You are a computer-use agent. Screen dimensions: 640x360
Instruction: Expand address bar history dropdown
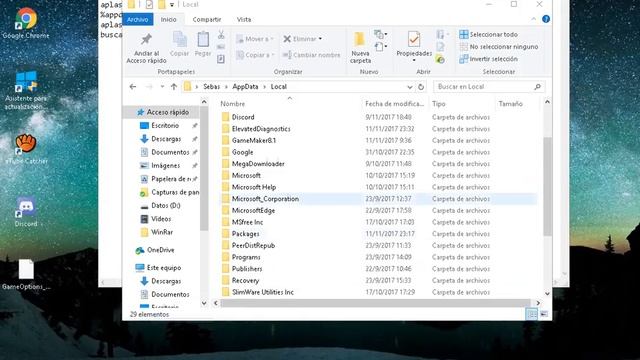409,87
